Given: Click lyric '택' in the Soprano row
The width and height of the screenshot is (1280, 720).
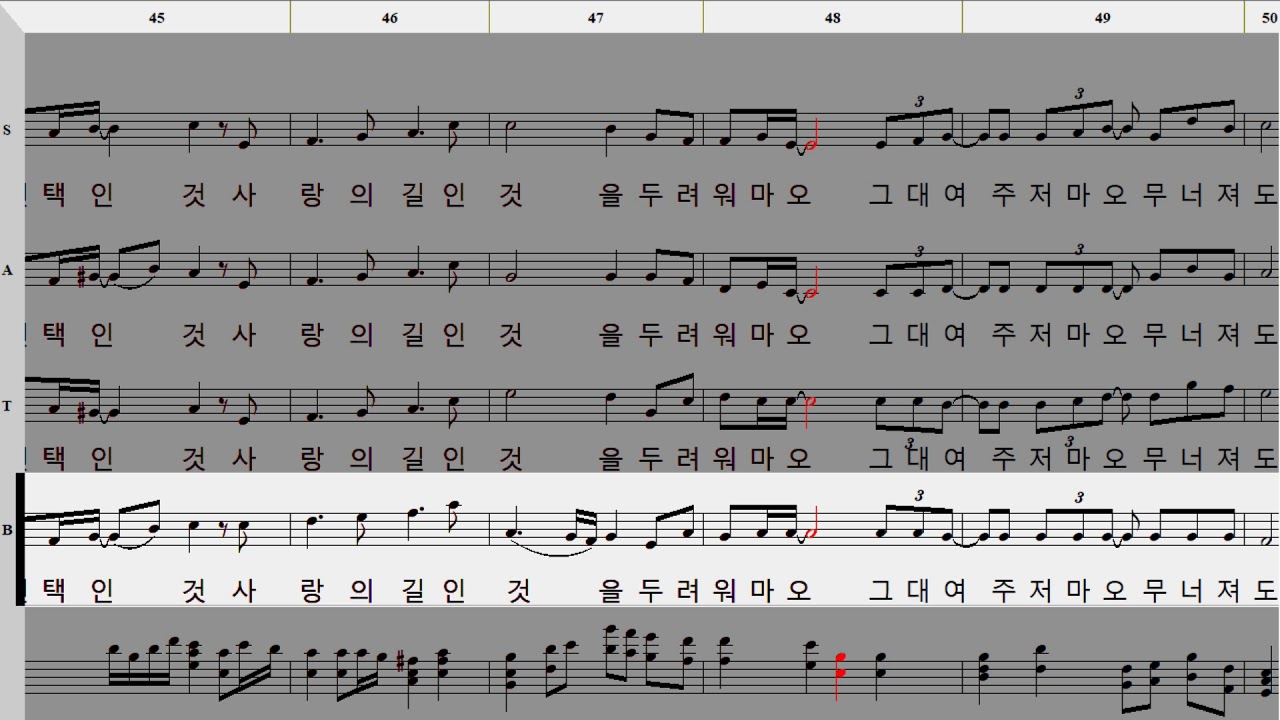Looking at the screenshot, I should click(56, 194).
